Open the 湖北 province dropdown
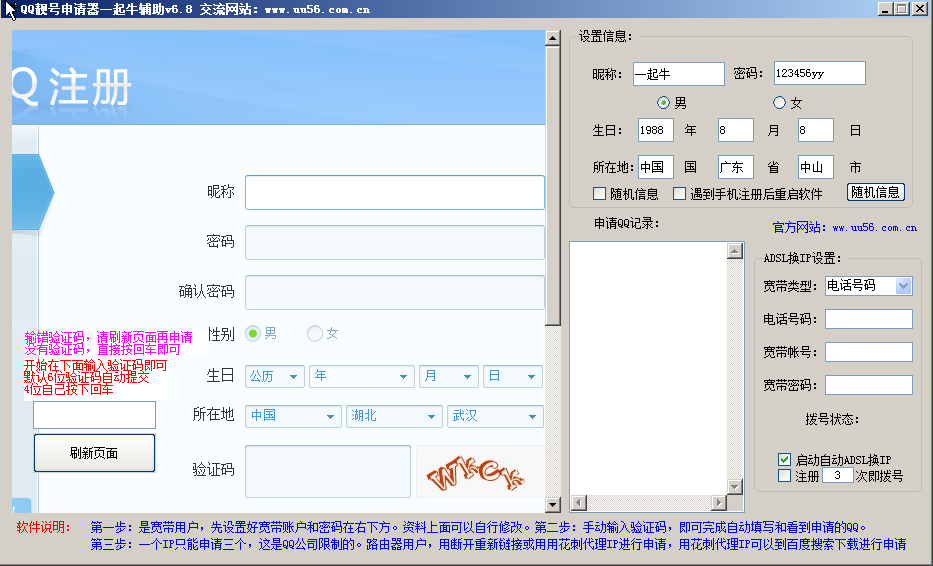 tap(395, 417)
